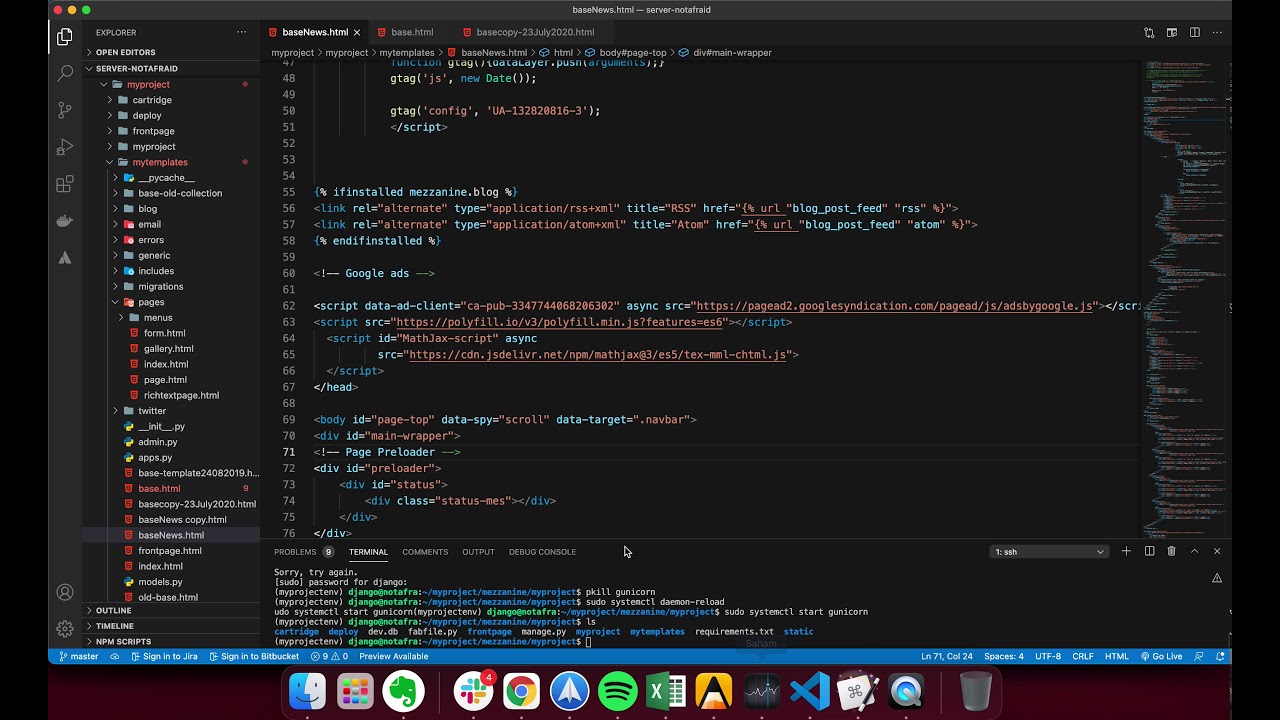Screen dimensions: 1280x720
Task: Collapse the myproject root folder
Action: (148, 84)
